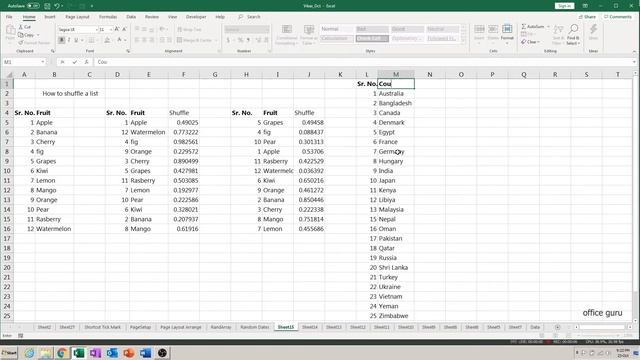Screen dimensions: 640x360
Task: Toggle Bold formatting
Action: coord(61,40)
